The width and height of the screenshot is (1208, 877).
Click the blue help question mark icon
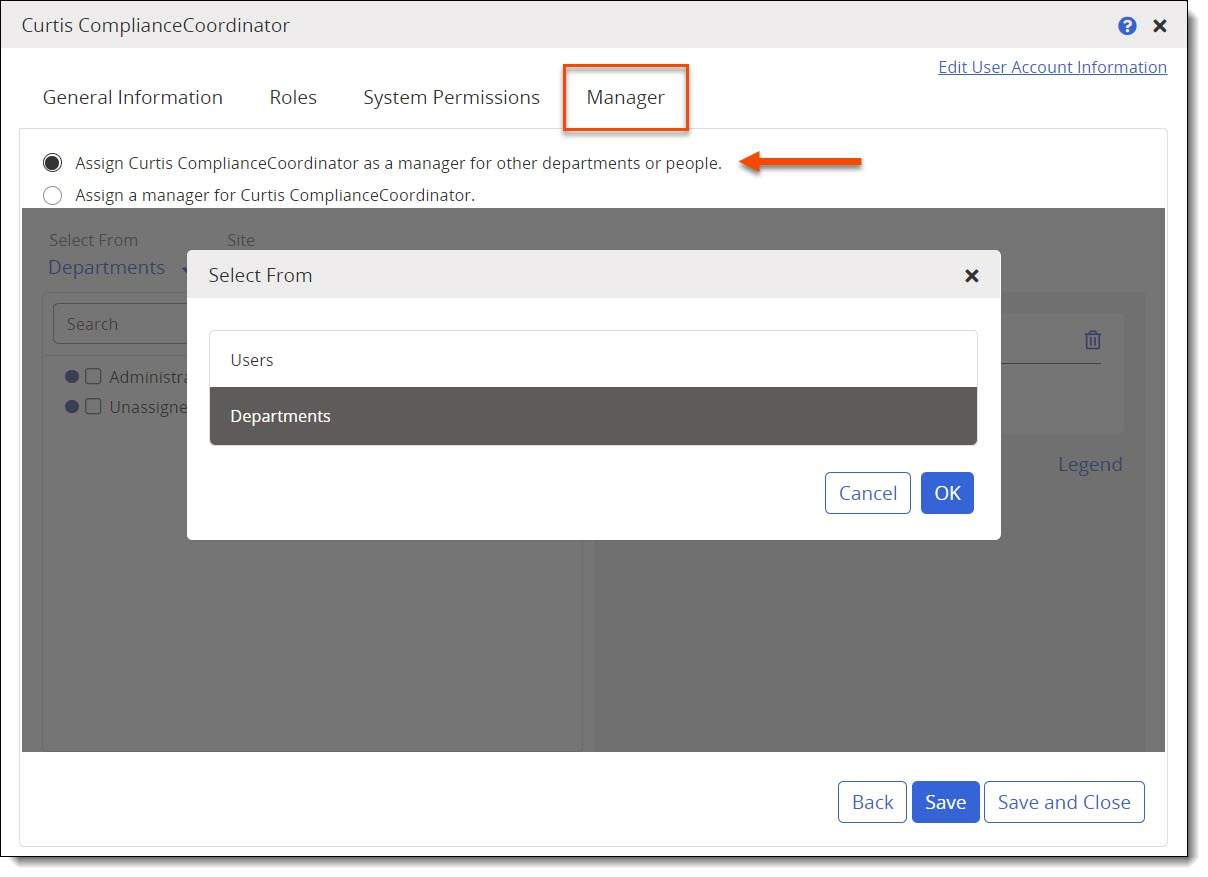click(x=1127, y=26)
